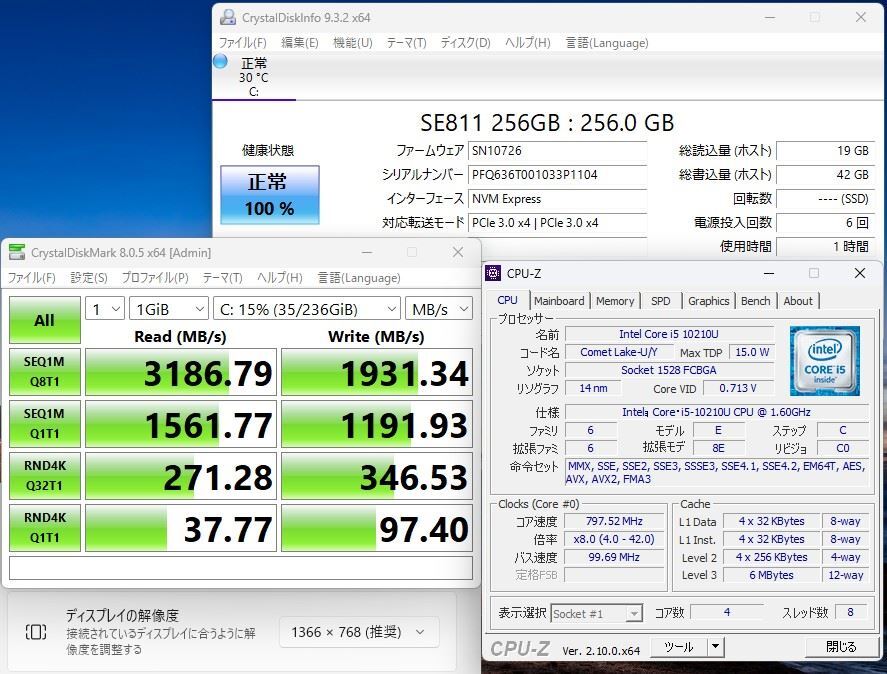Open 編集(E) menu in CrystalDiskInfo

[x=300, y=43]
